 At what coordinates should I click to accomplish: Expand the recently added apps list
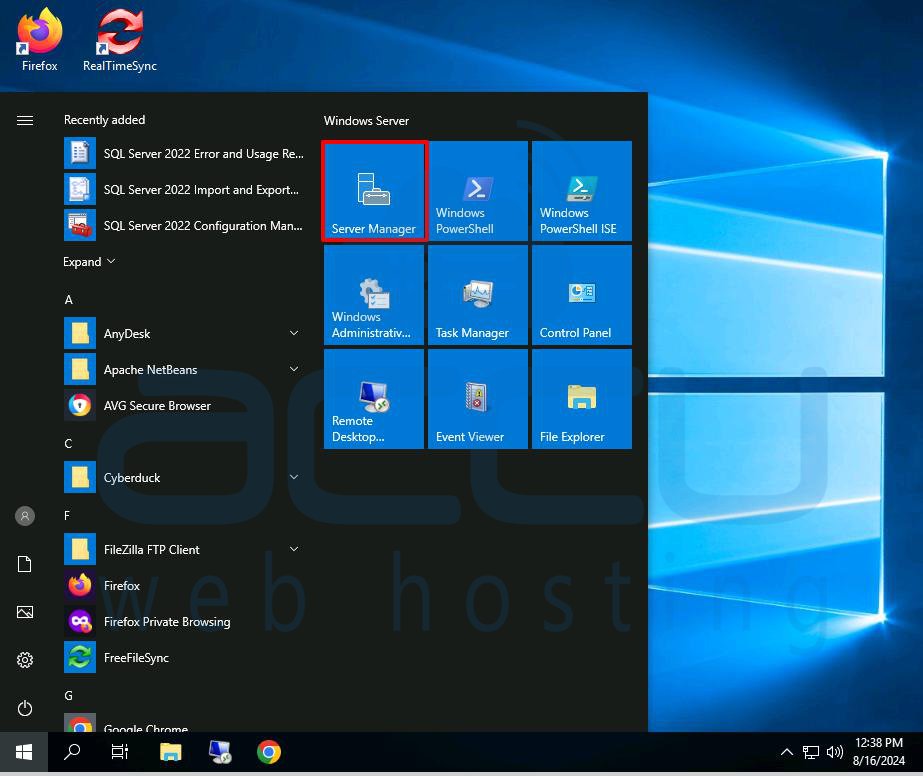pos(89,261)
